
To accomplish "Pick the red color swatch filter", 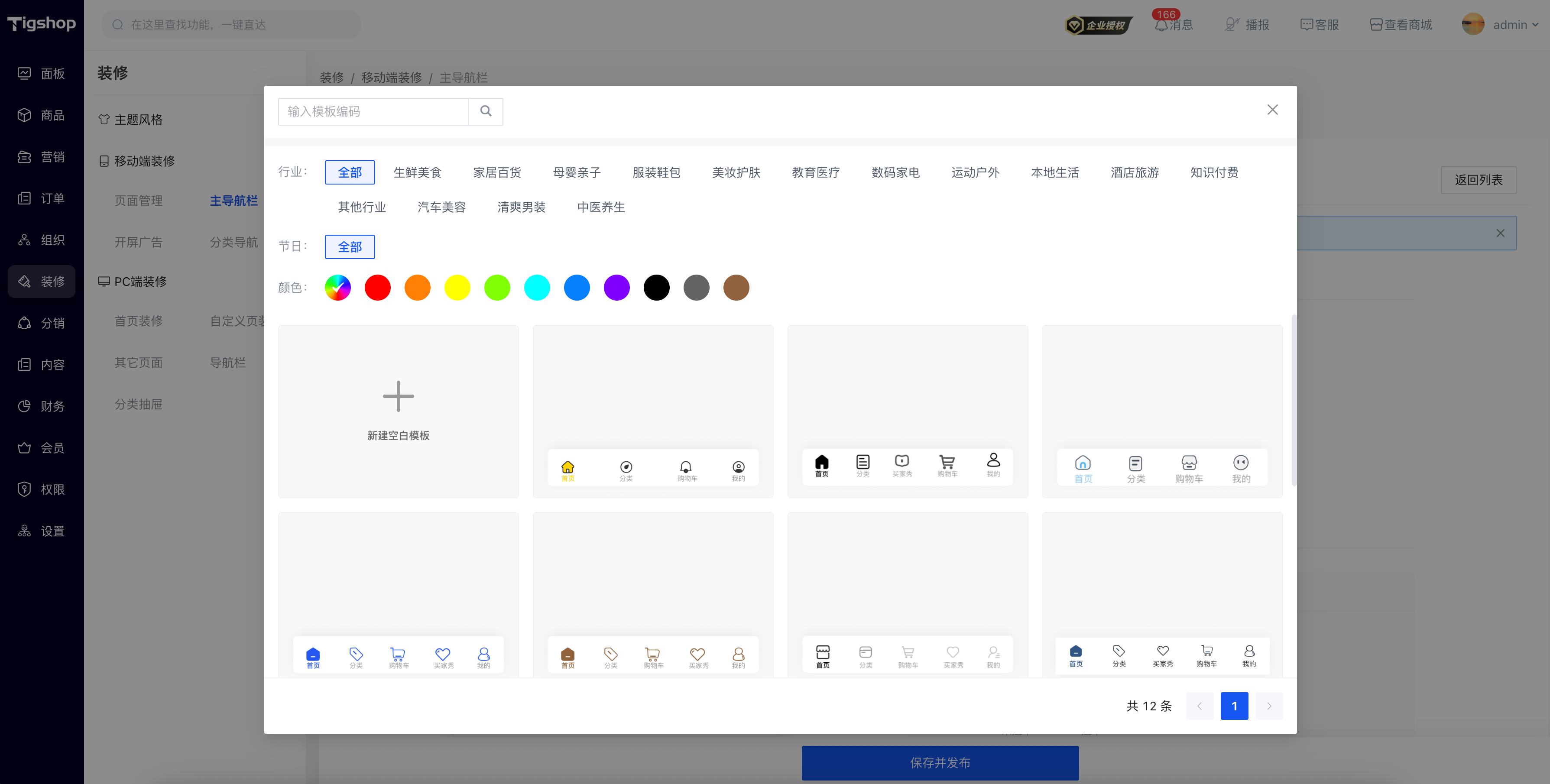I will 377,288.
